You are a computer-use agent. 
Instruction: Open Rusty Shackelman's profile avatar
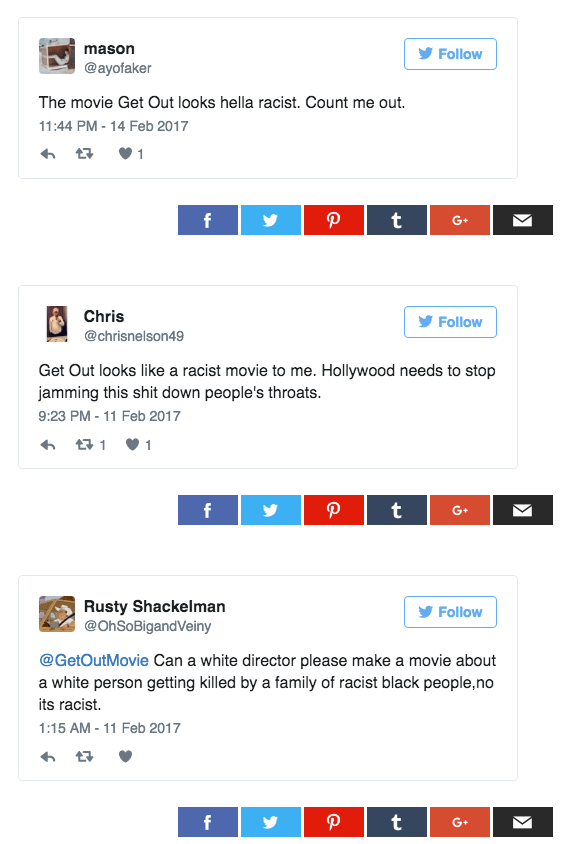coord(57,614)
